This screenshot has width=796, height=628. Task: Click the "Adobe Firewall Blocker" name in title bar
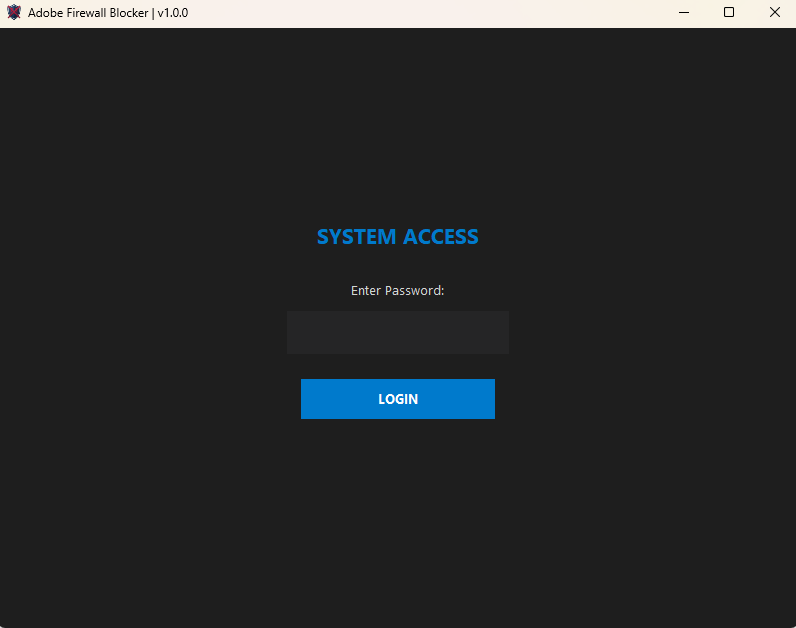click(88, 13)
